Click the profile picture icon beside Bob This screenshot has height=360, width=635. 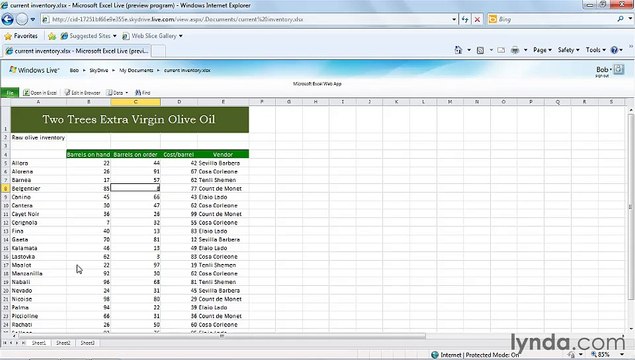618,69
